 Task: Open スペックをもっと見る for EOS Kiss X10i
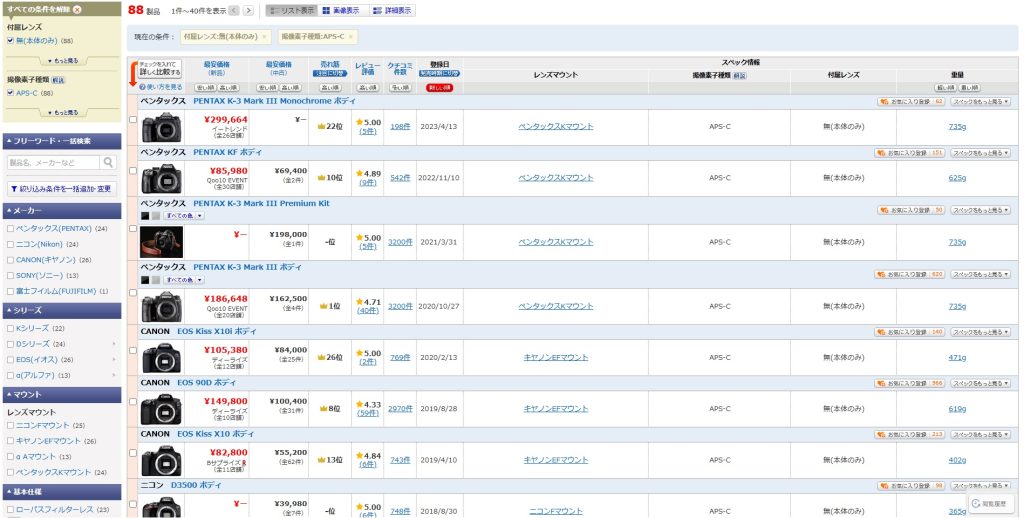click(980, 332)
